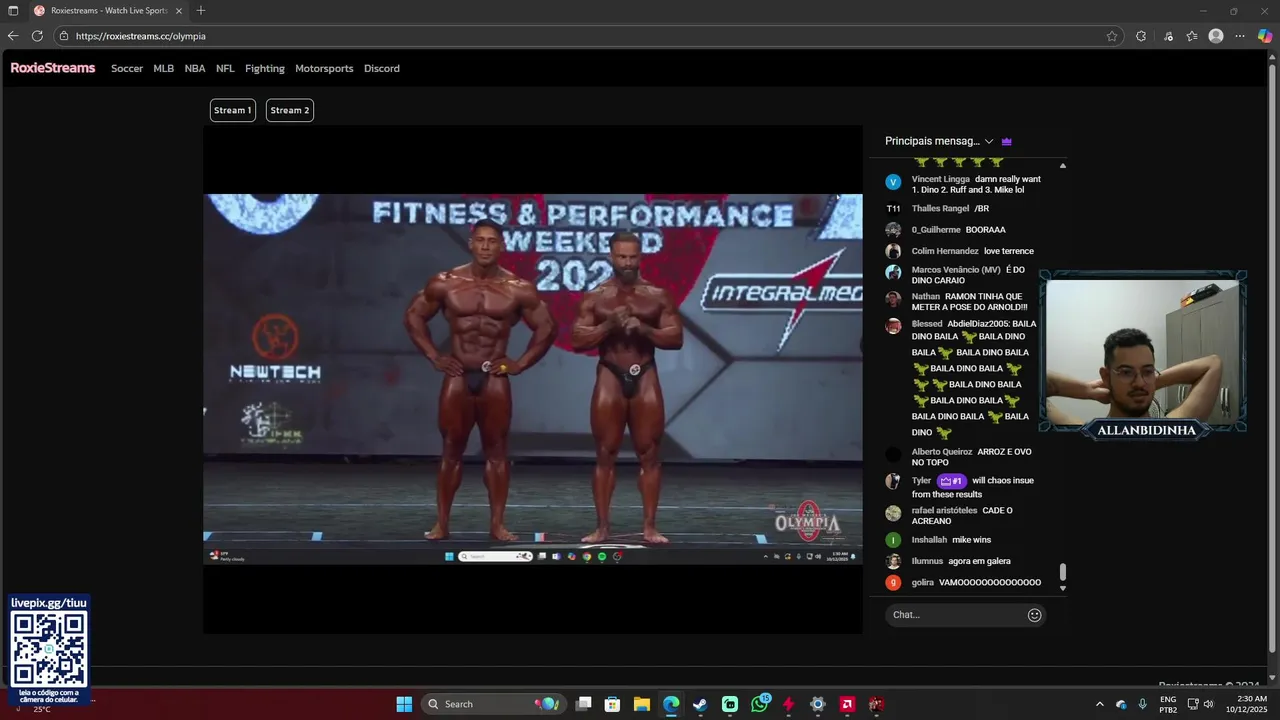Open the browser Extensions icon
The width and height of the screenshot is (1280, 720).
pyautogui.click(x=1141, y=36)
